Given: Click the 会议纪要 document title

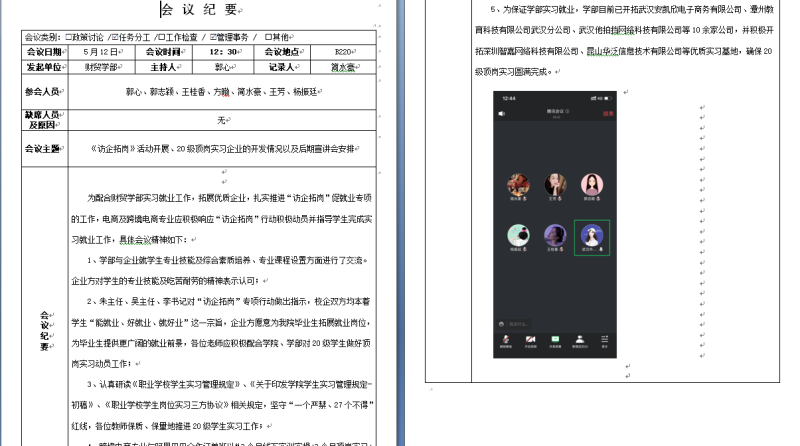Looking at the screenshot, I should [201, 10].
